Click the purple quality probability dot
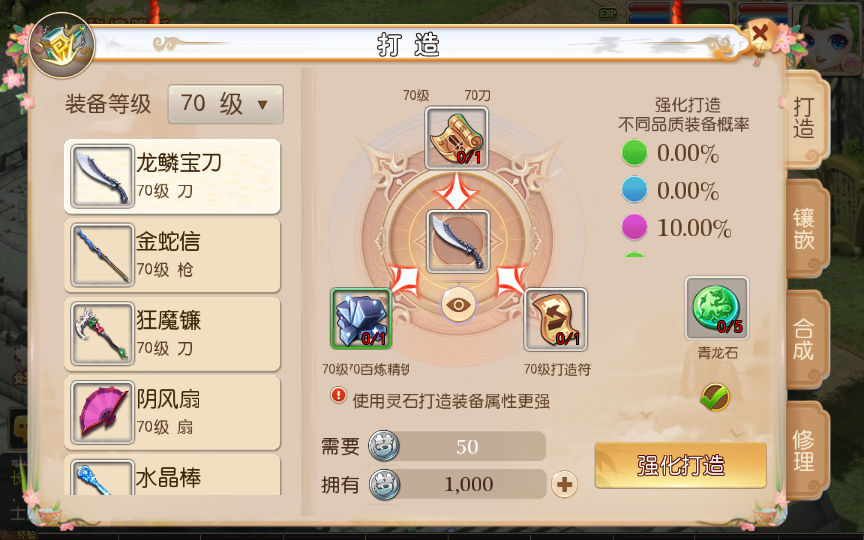The width and height of the screenshot is (864, 540). point(634,227)
